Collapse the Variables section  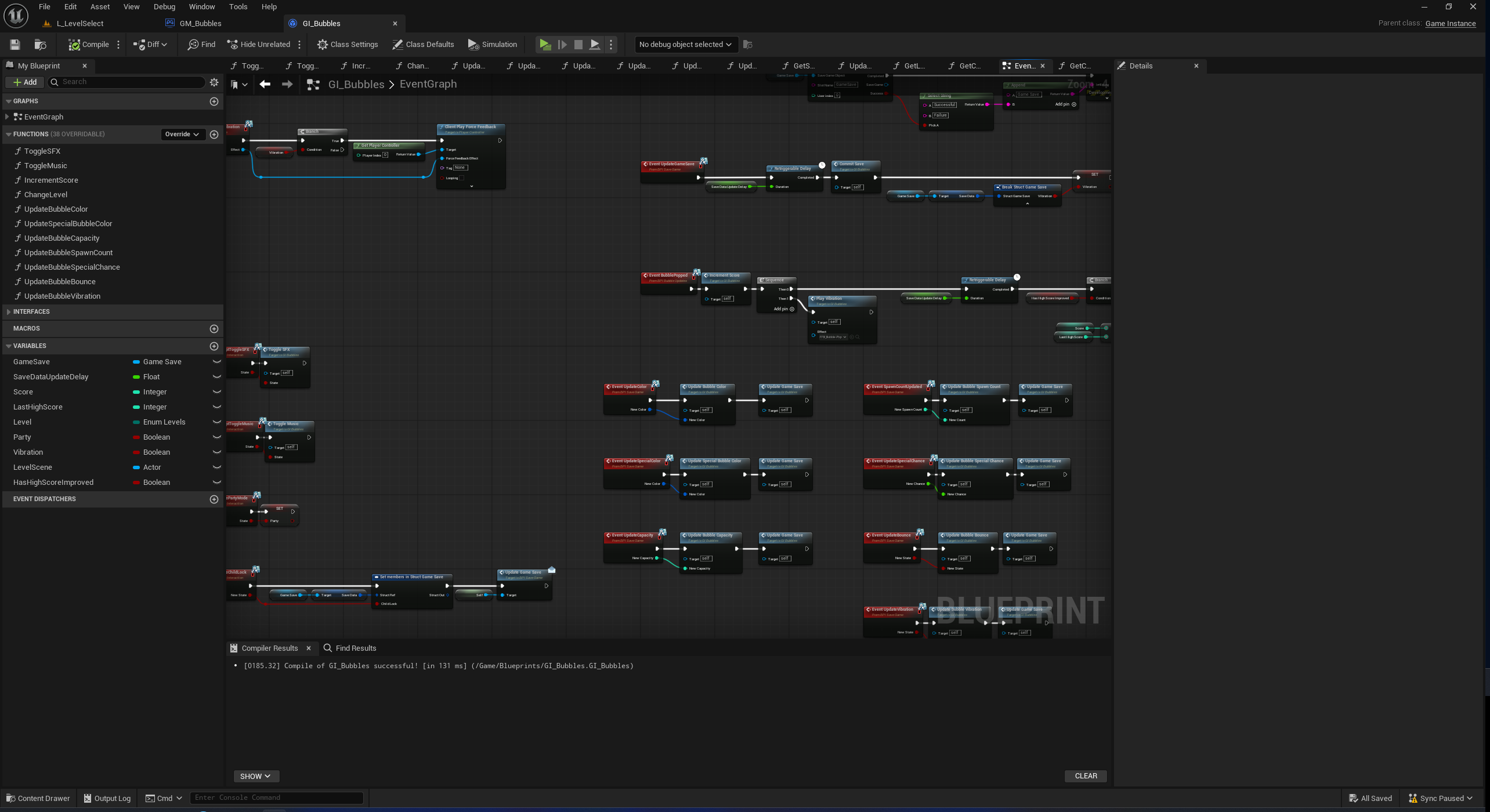point(8,346)
